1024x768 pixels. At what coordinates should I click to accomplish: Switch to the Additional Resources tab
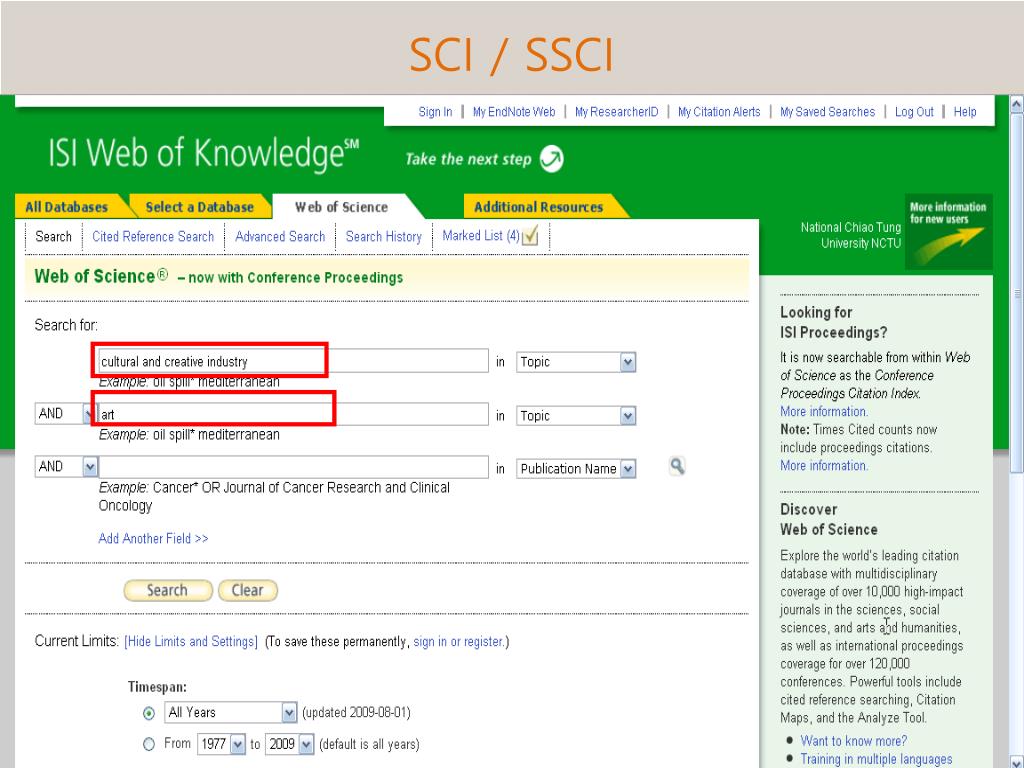(x=539, y=207)
